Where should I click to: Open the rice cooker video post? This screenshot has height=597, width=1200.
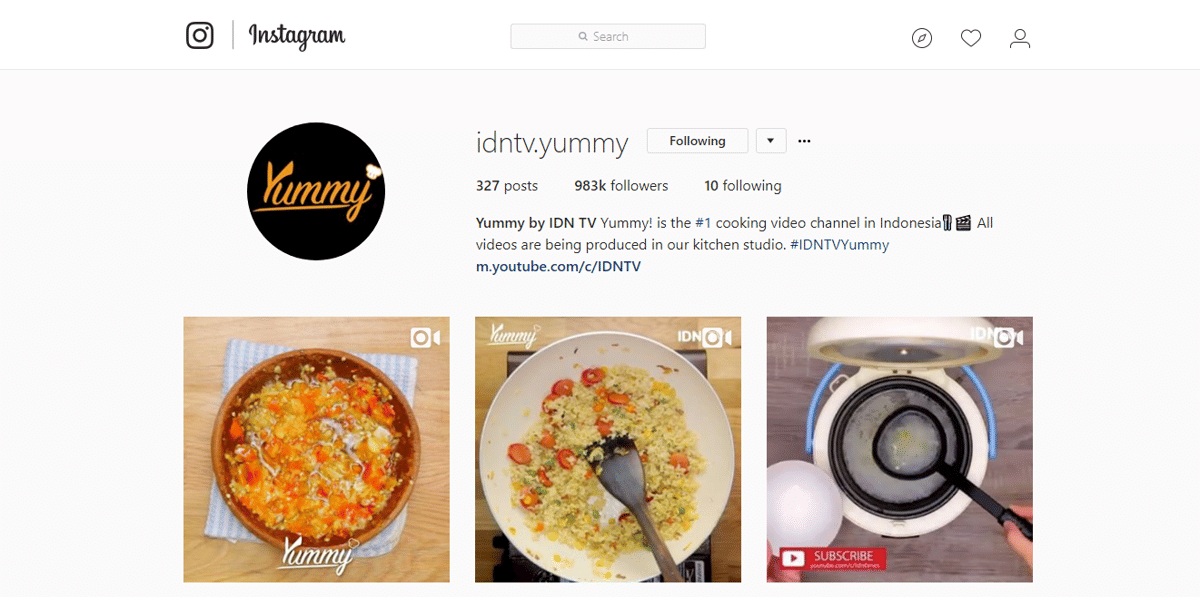[900, 450]
